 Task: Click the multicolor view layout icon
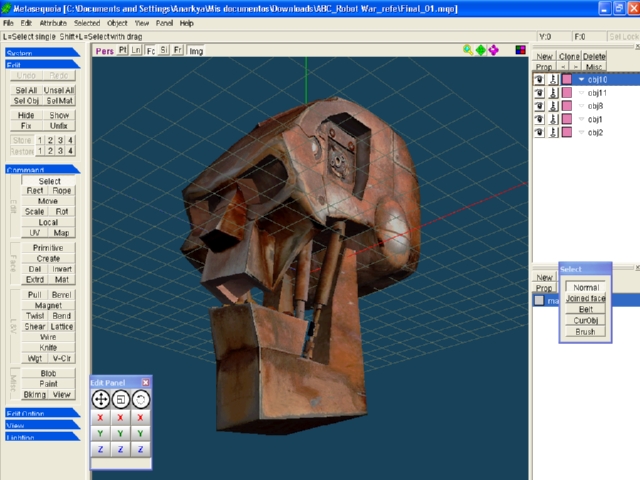pos(520,50)
